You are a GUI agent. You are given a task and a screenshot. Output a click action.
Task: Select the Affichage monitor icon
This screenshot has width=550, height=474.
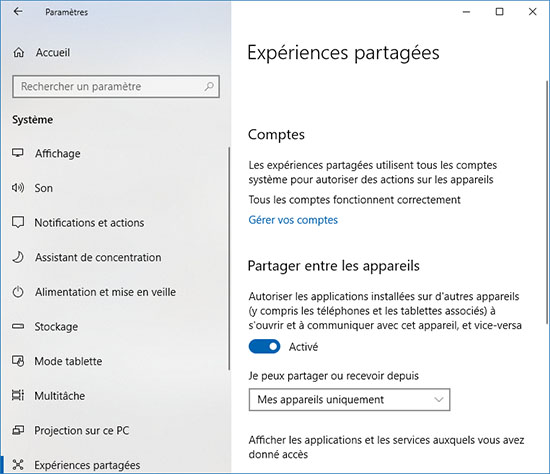point(18,153)
